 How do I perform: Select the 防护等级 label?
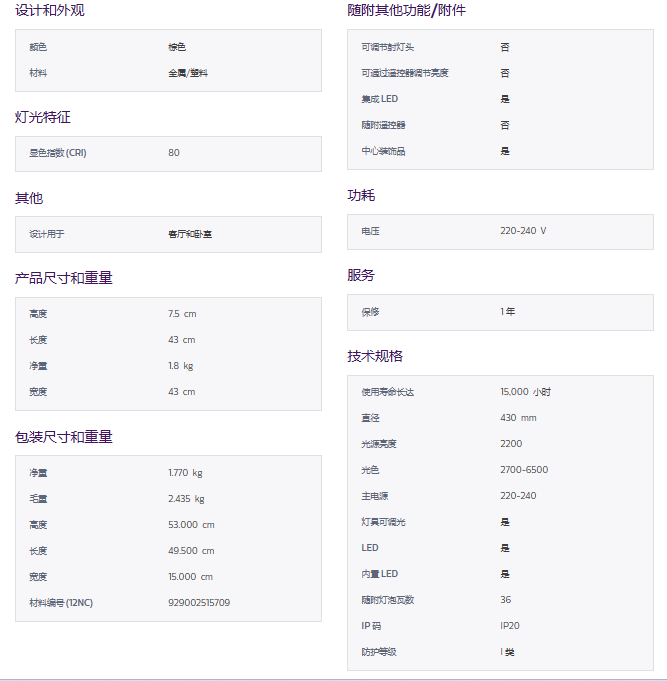pyautogui.click(x=379, y=652)
